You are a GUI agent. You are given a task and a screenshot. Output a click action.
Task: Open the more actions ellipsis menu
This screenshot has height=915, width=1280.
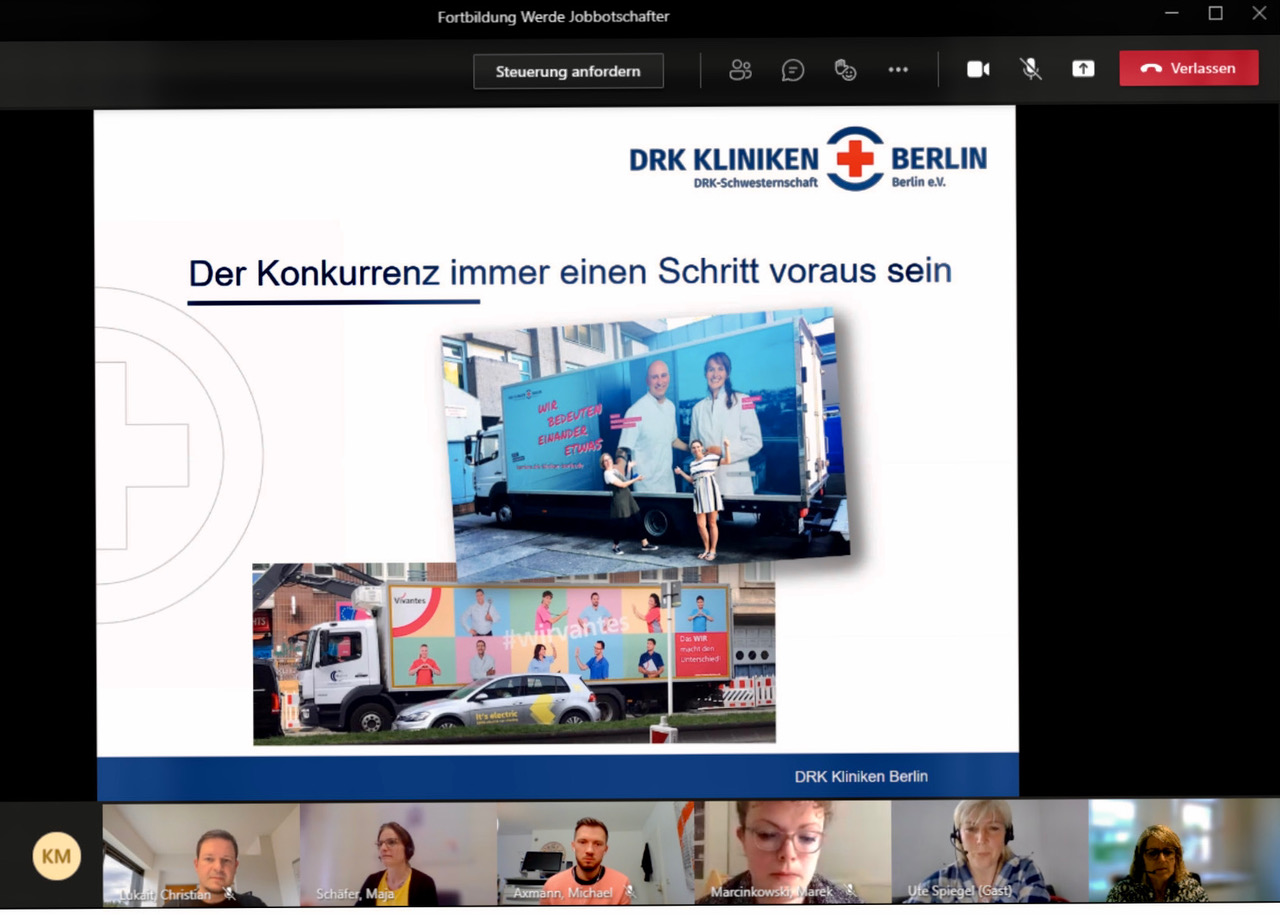(x=898, y=70)
